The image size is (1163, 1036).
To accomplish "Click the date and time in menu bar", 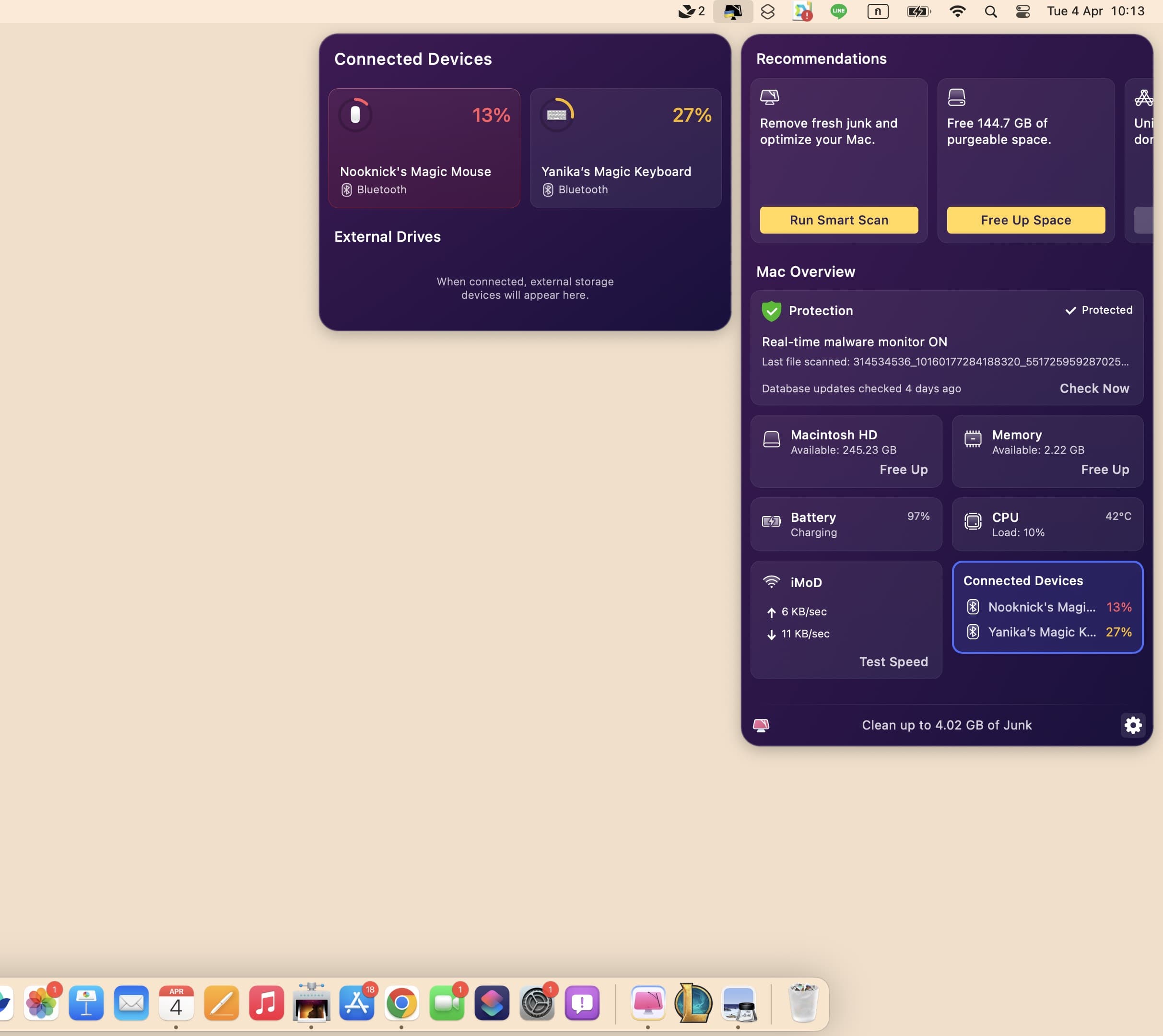I will coord(1095,12).
